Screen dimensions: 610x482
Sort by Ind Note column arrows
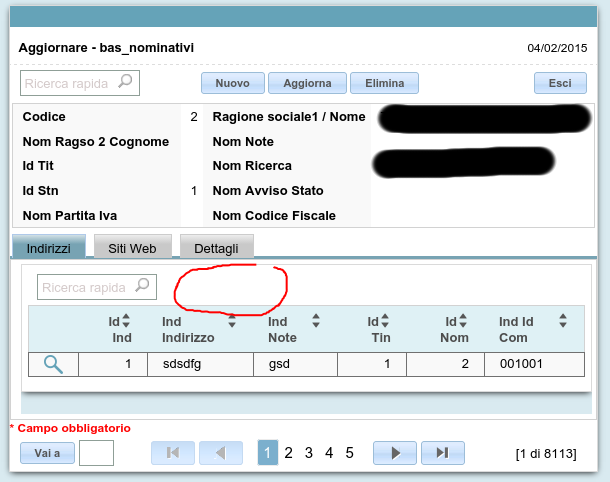(x=316, y=322)
